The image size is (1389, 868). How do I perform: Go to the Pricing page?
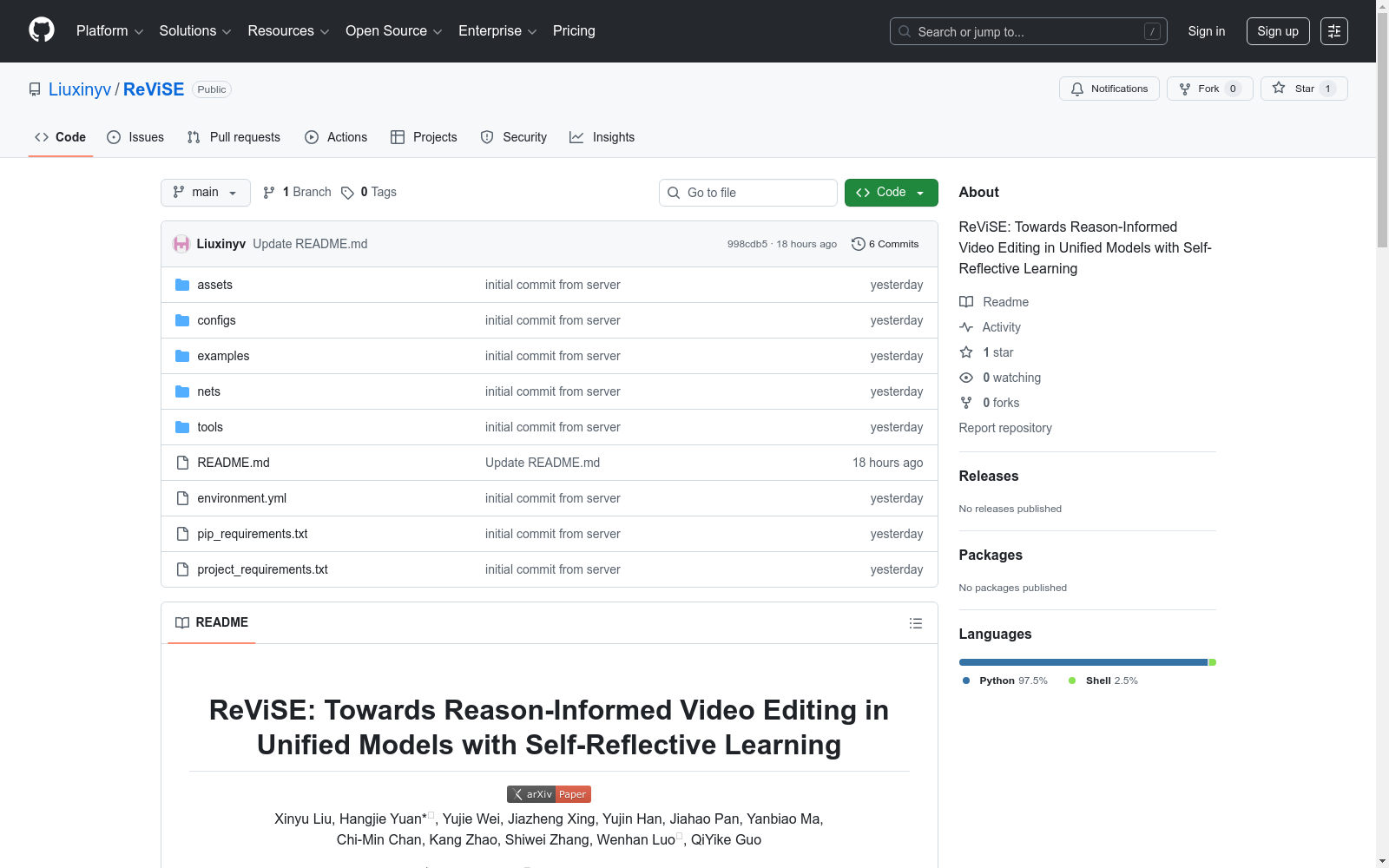point(574,31)
